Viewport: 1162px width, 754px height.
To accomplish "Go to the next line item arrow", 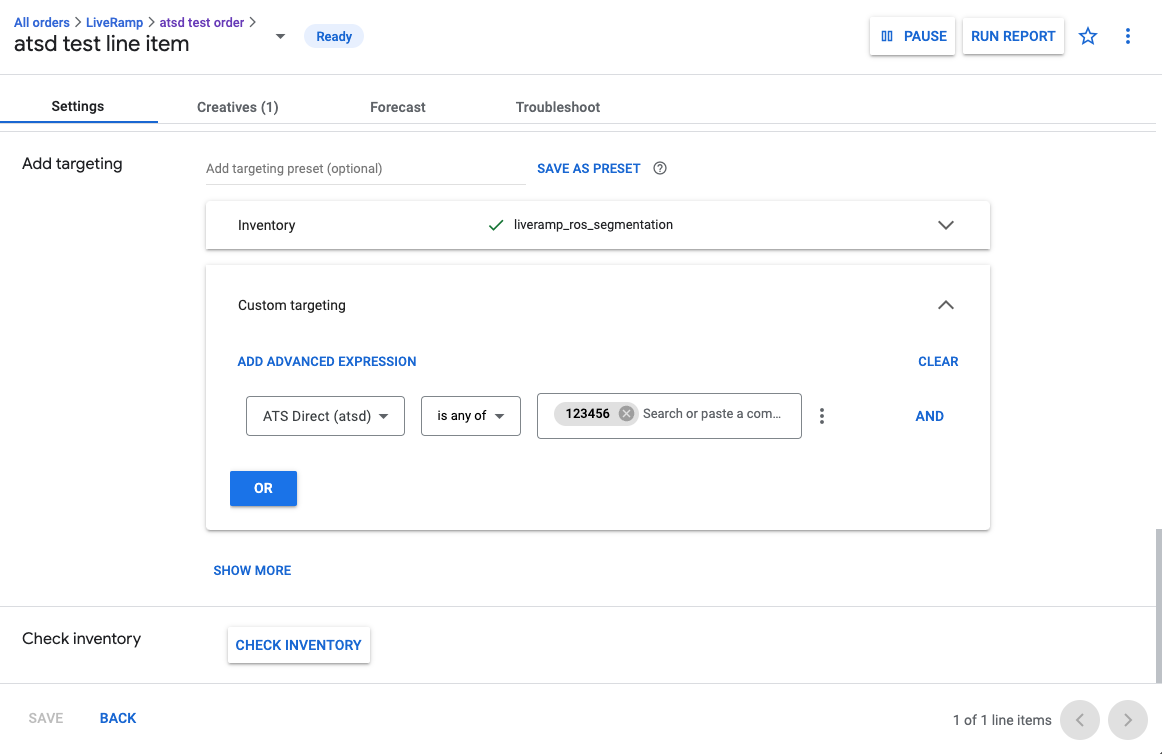I will (1127, 720).
